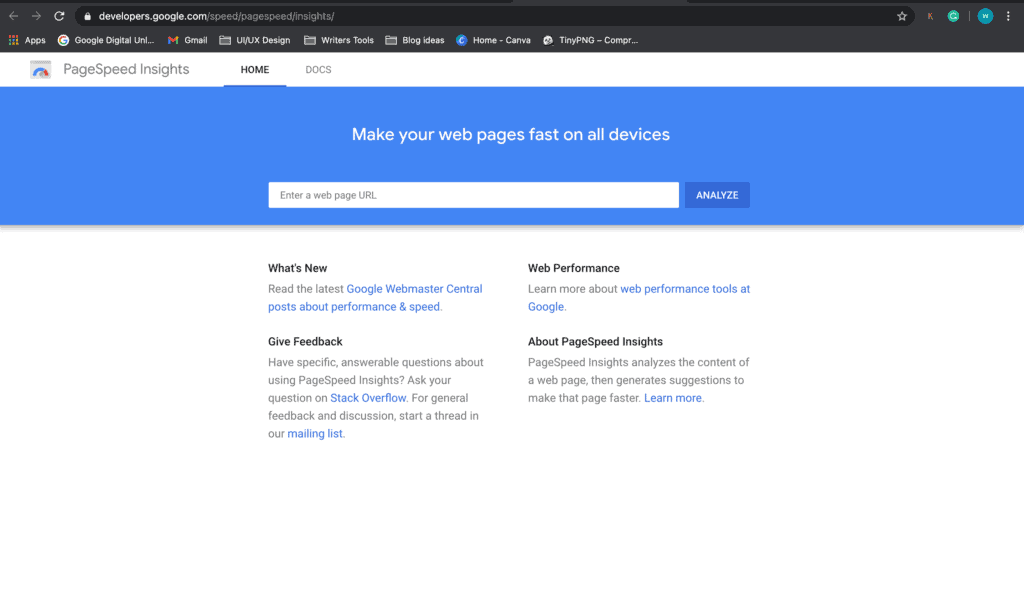Viewport: 1024px width, 615px height.
Task: Open Google Webmaster Central posts link
Action: click(375, 298)
